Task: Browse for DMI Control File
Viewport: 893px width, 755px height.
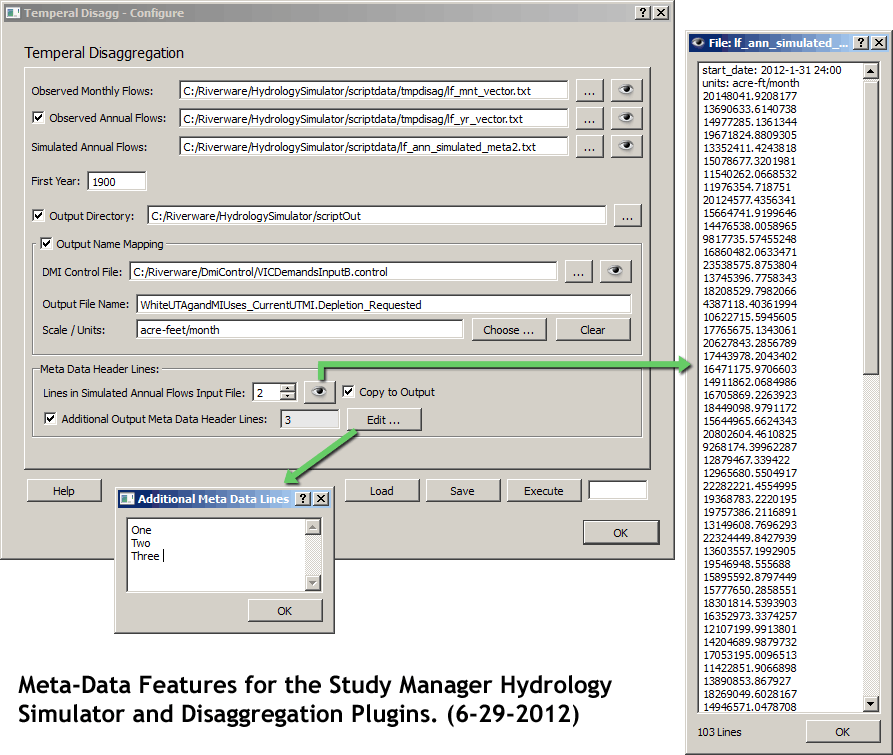Action: (x=579, y=272)
